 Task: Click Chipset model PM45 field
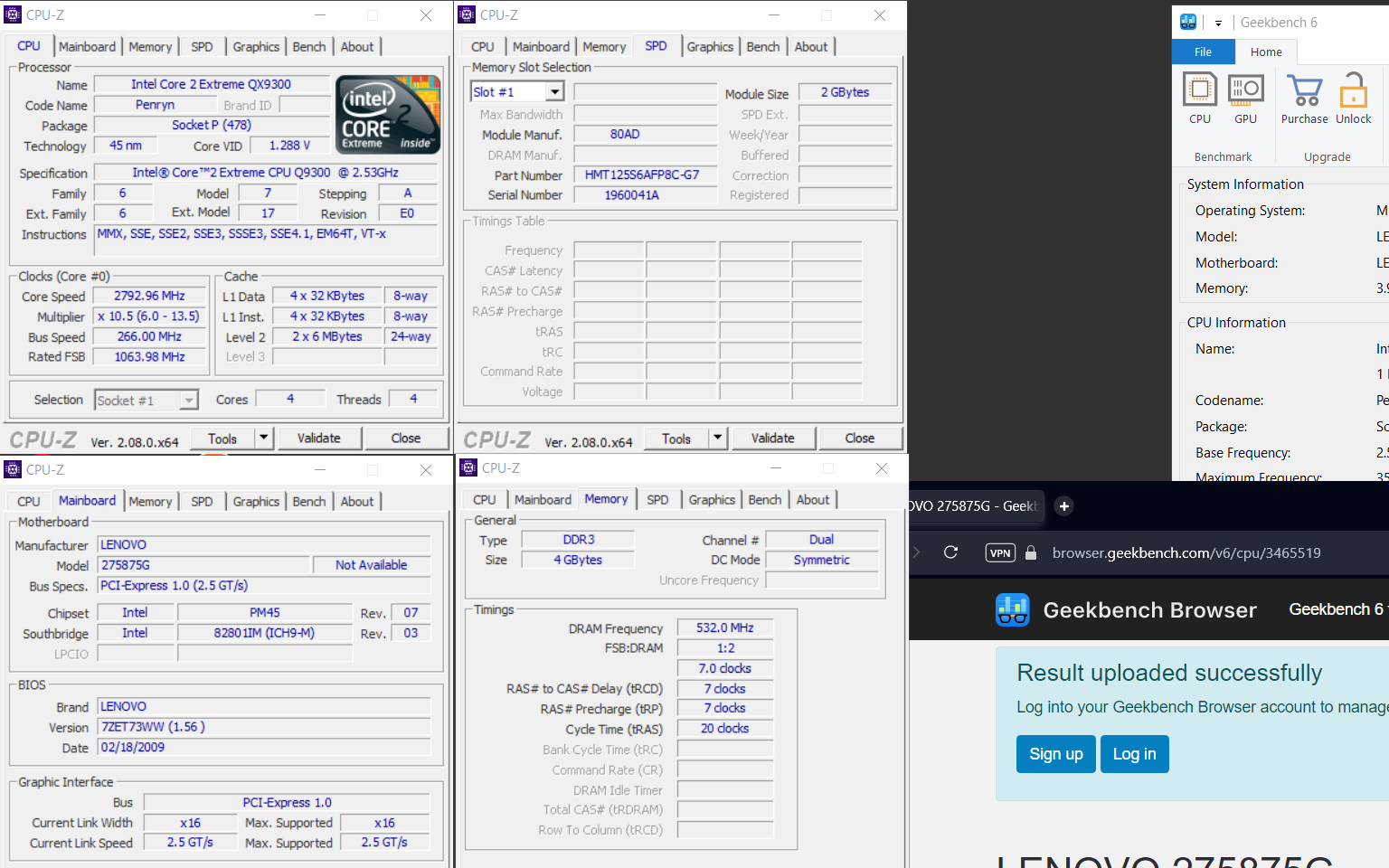click(264, 612)
